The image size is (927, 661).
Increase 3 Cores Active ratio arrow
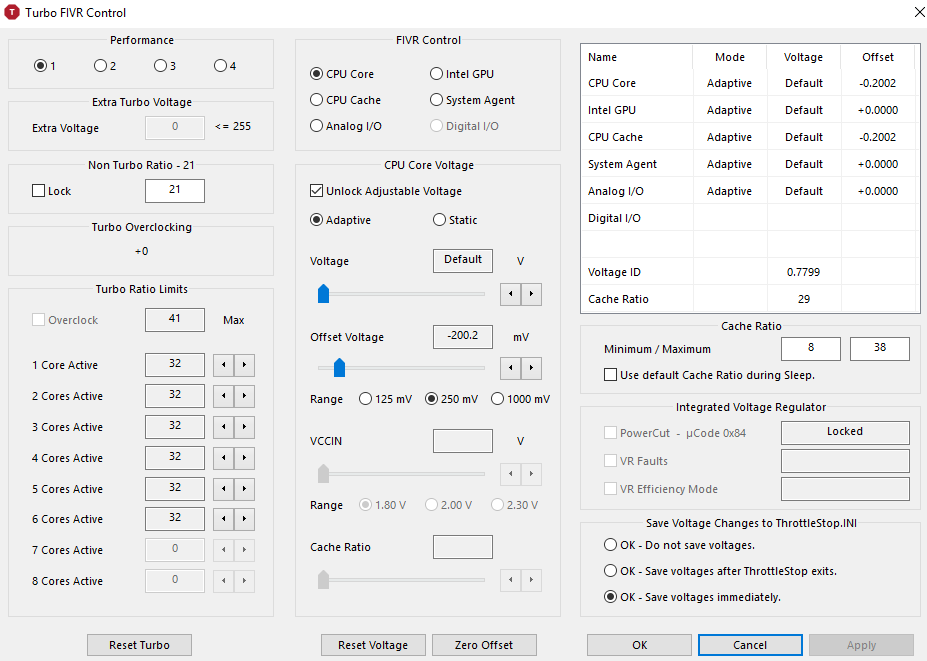pos(244,427)
